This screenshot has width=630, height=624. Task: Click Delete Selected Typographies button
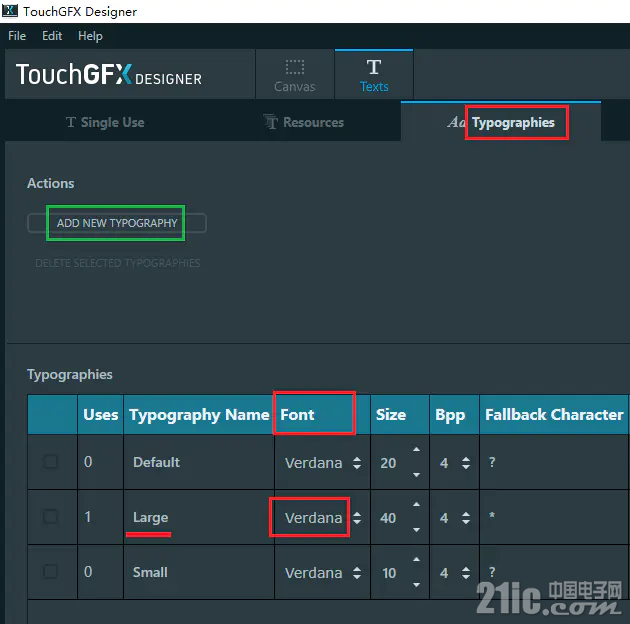click(x=117, y=263)
